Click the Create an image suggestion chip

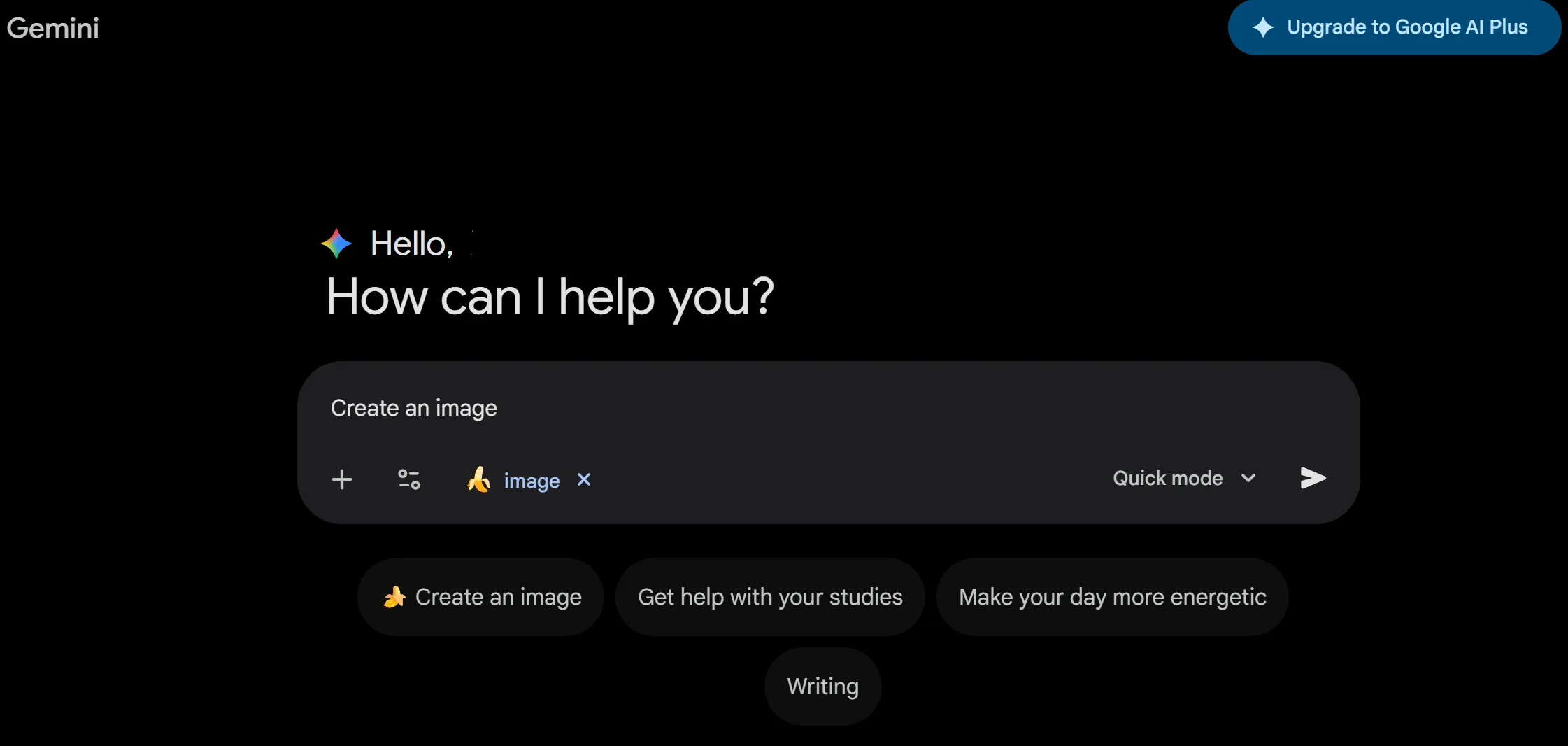click(480, 596)
